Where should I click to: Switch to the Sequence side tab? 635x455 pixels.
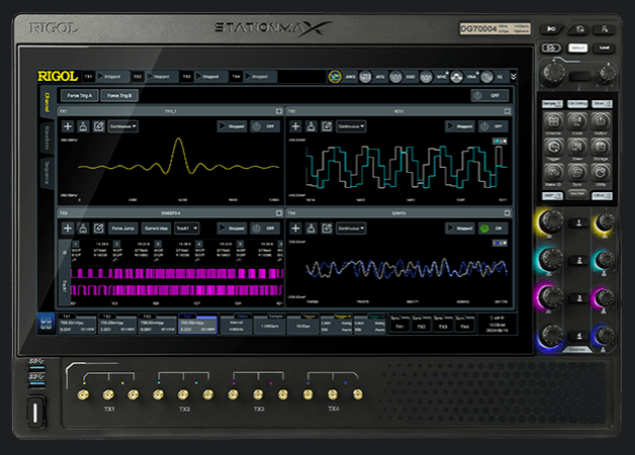coord(47,172)
